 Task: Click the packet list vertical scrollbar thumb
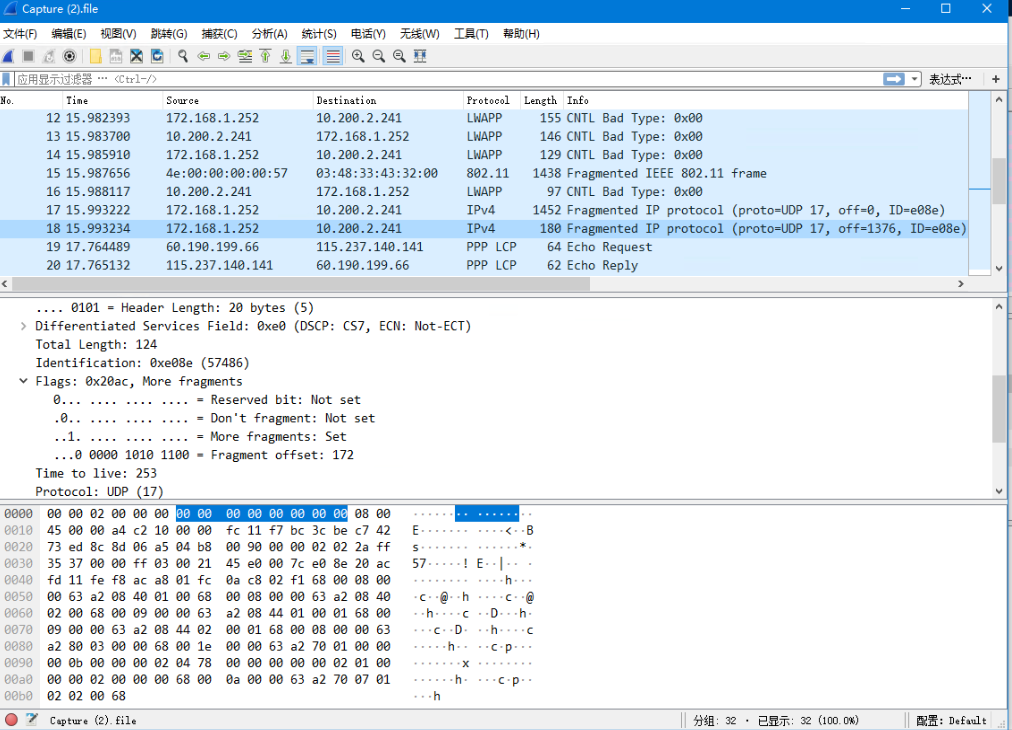(x=999, y=181)
